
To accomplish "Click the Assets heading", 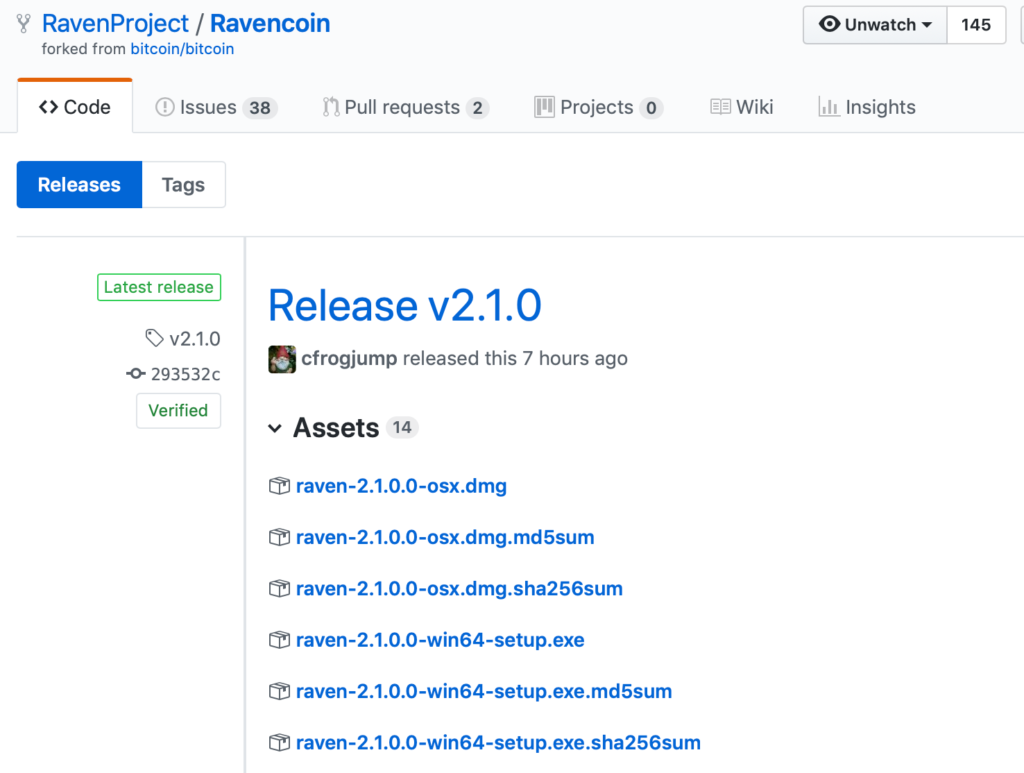I will [336, 428].
